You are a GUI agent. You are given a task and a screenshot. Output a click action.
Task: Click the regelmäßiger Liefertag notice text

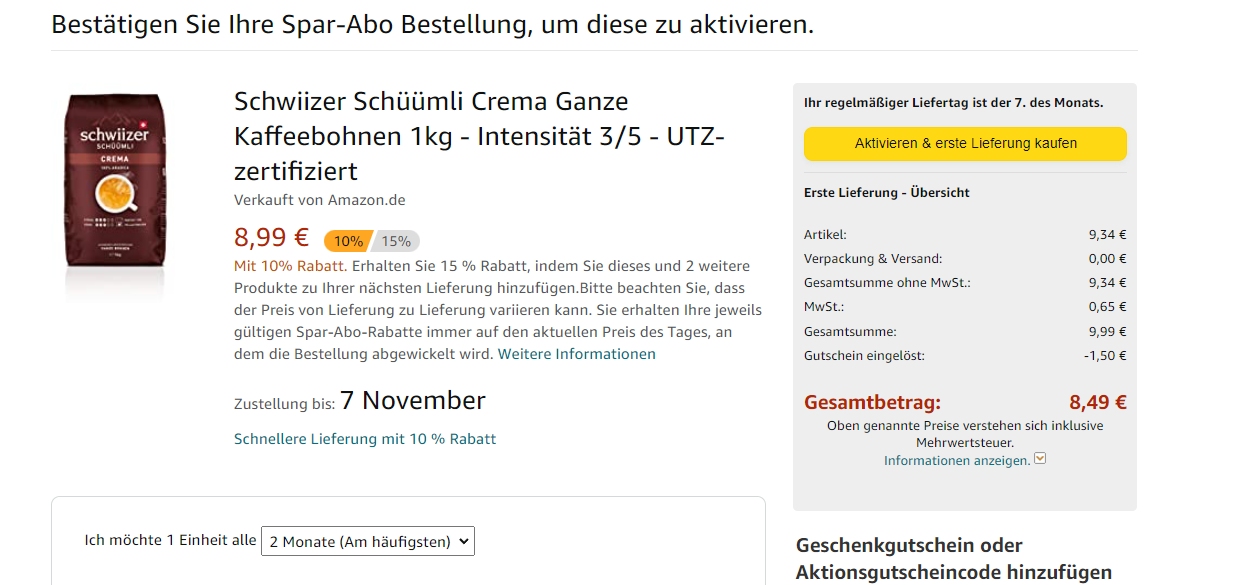pyautogui.click(x=953, y=103)
